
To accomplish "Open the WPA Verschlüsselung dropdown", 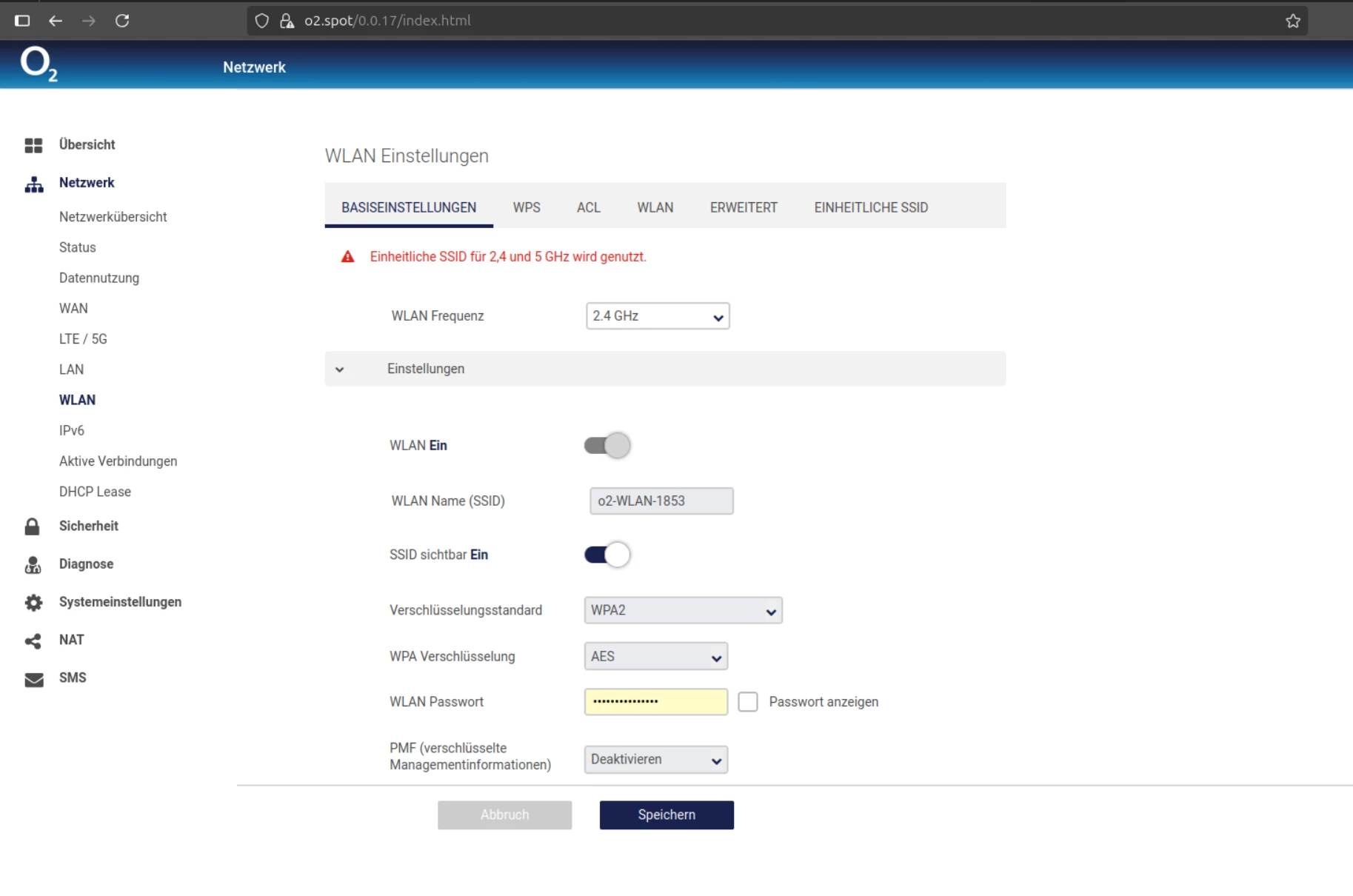I will pos(655,656).
